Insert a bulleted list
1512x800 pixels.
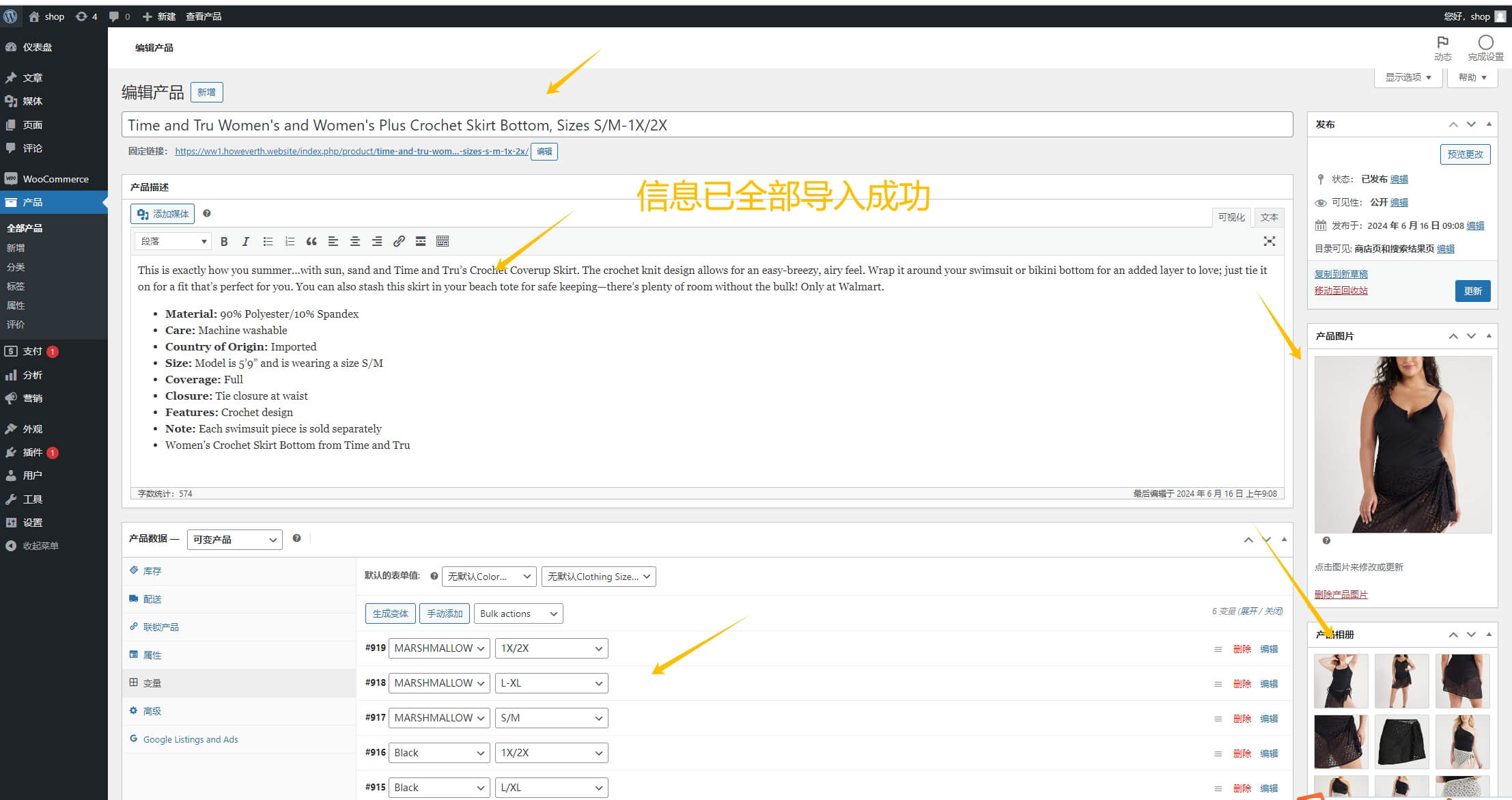point(268,241)
